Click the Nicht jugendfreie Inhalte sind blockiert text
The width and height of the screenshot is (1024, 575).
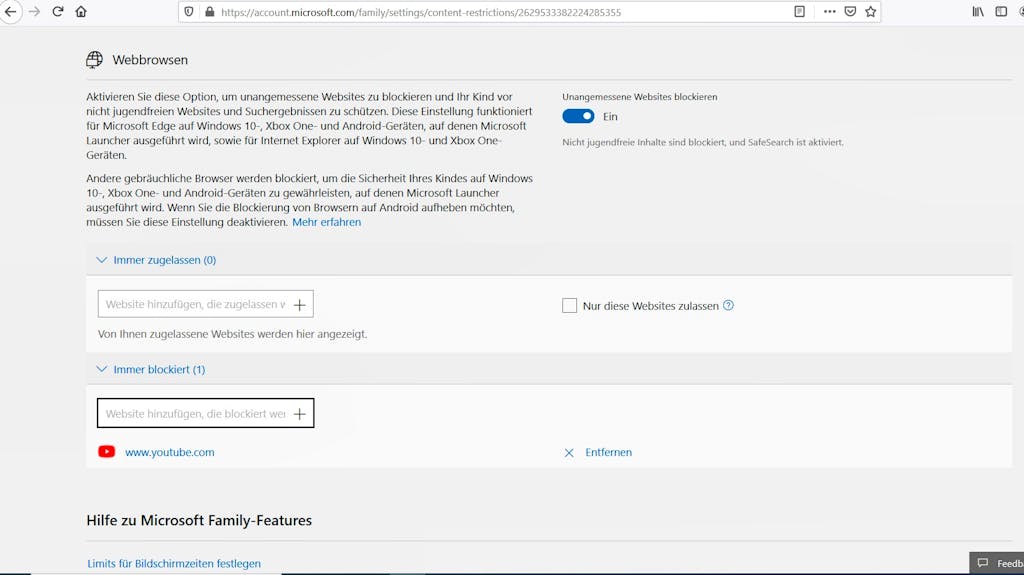point(703,142)
